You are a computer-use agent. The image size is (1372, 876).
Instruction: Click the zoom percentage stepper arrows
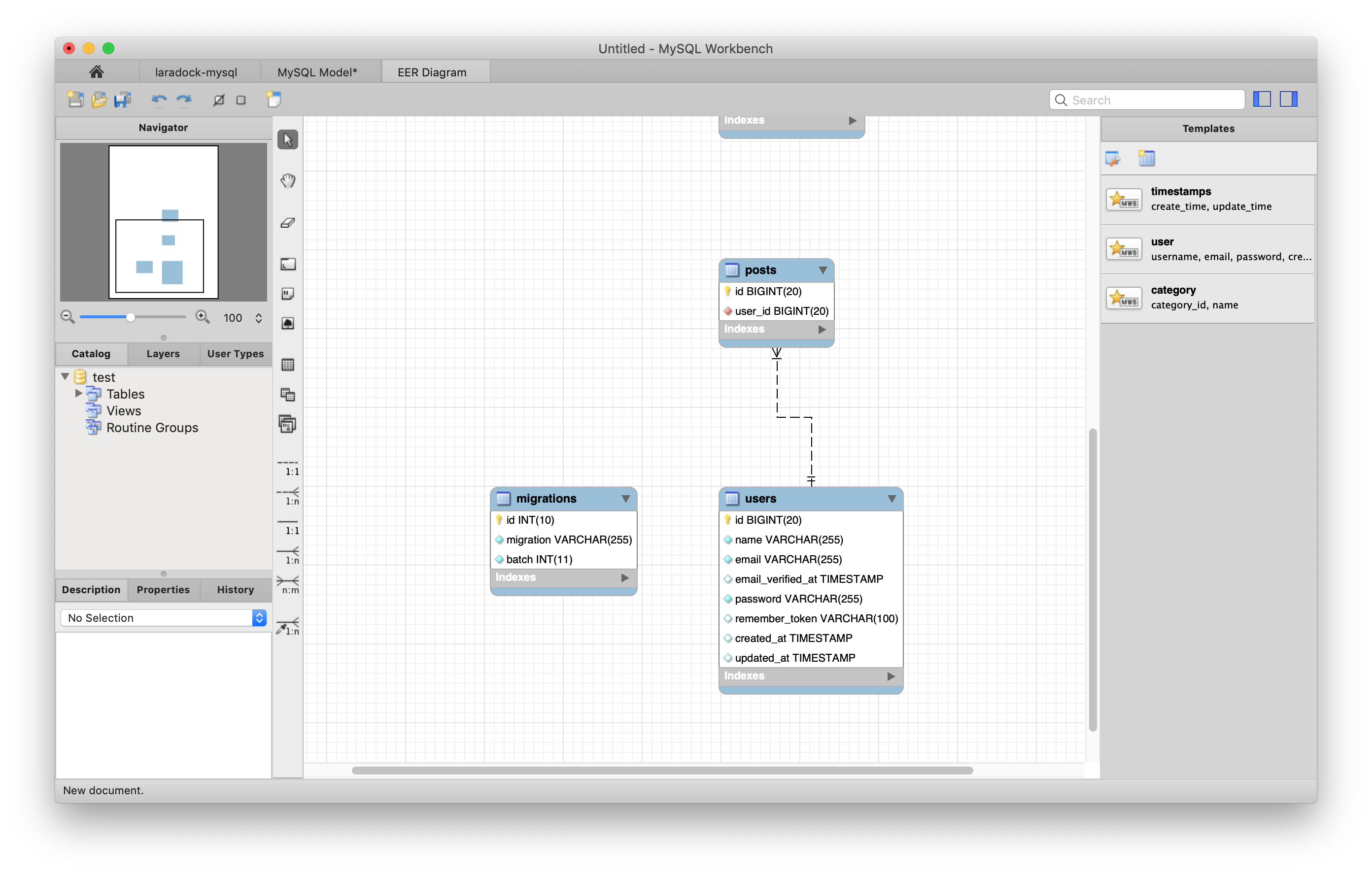point(259,318)
